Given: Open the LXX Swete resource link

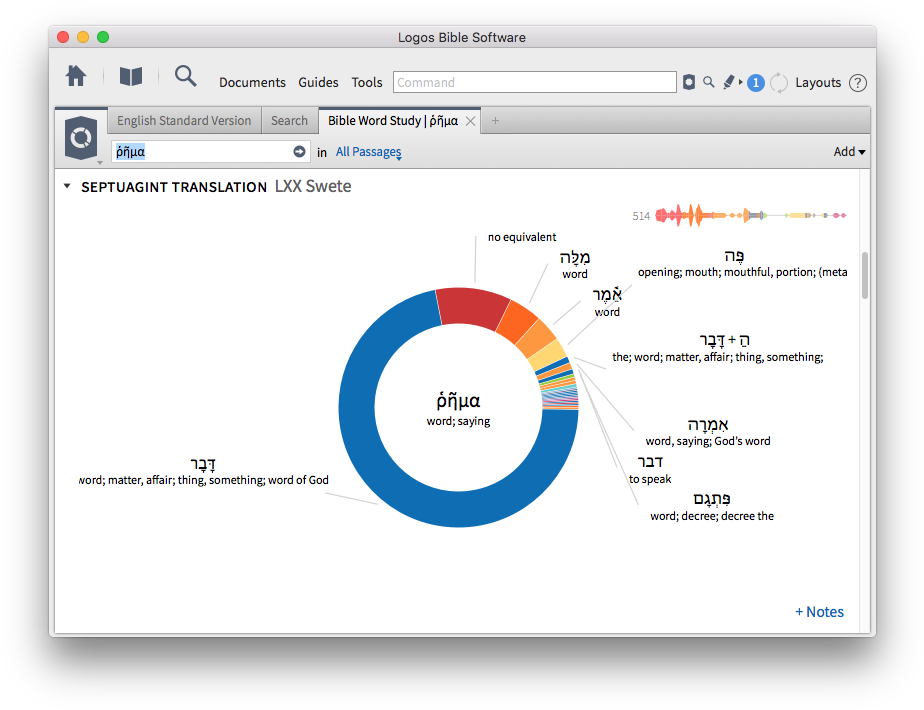Looking at the screenshot, I should pyautogui.click(x=313, y=186).
